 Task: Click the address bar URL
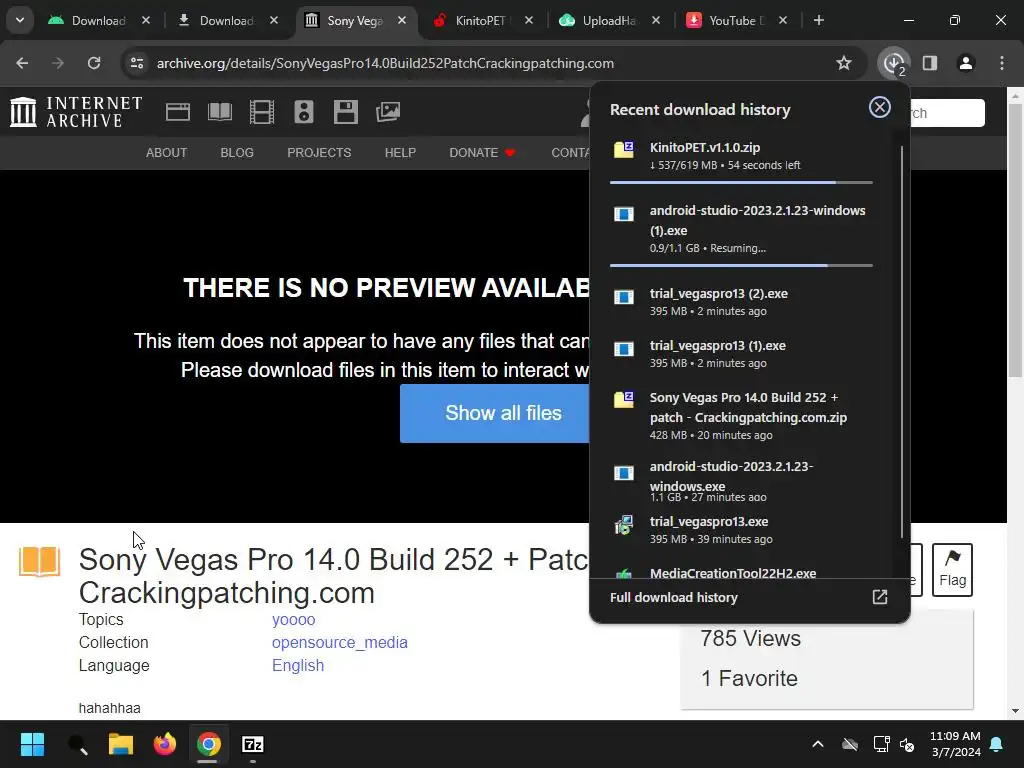[x=385, y=63]
